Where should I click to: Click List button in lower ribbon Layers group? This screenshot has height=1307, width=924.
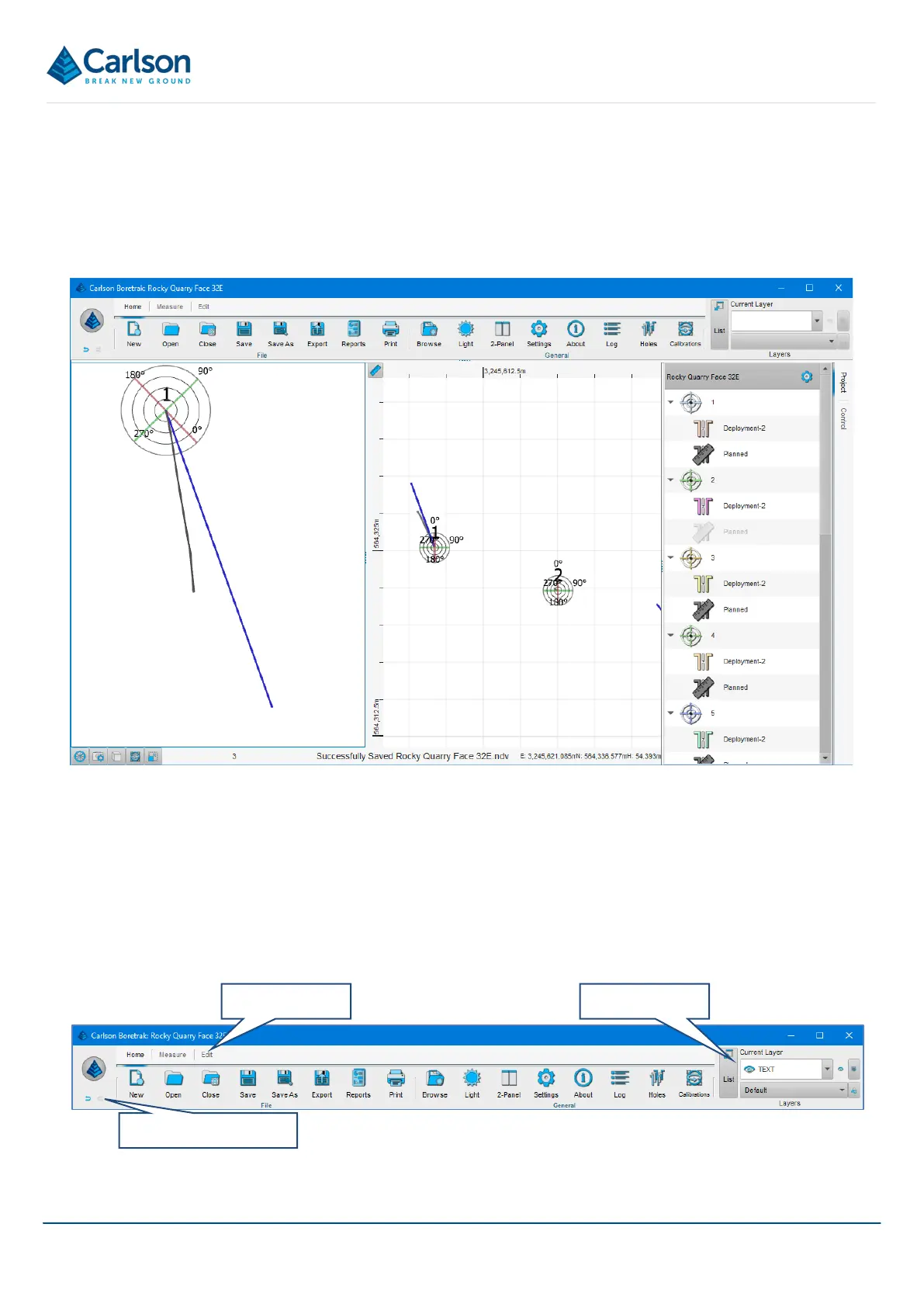[x=728, y=1073]
